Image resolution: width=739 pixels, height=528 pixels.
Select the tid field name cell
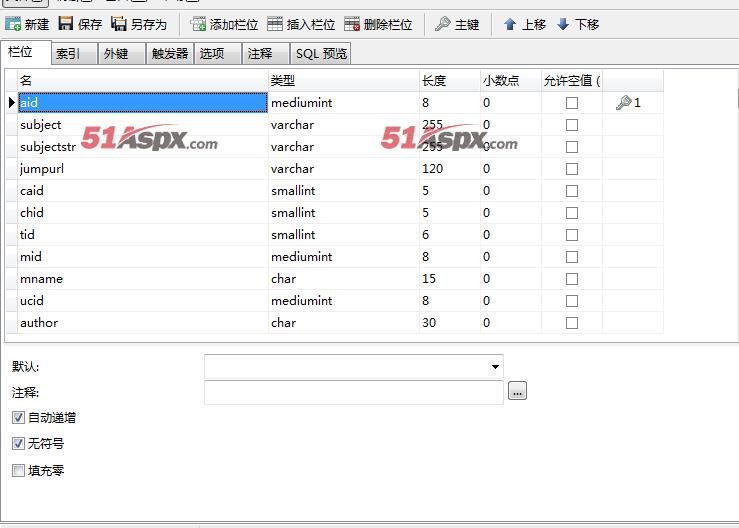(143, 235)
